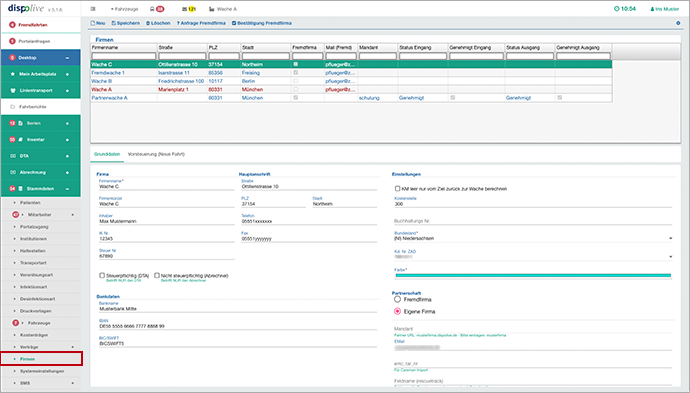Enable KM leer nur vom Ziel checkbox

click(x=397, y=188)
